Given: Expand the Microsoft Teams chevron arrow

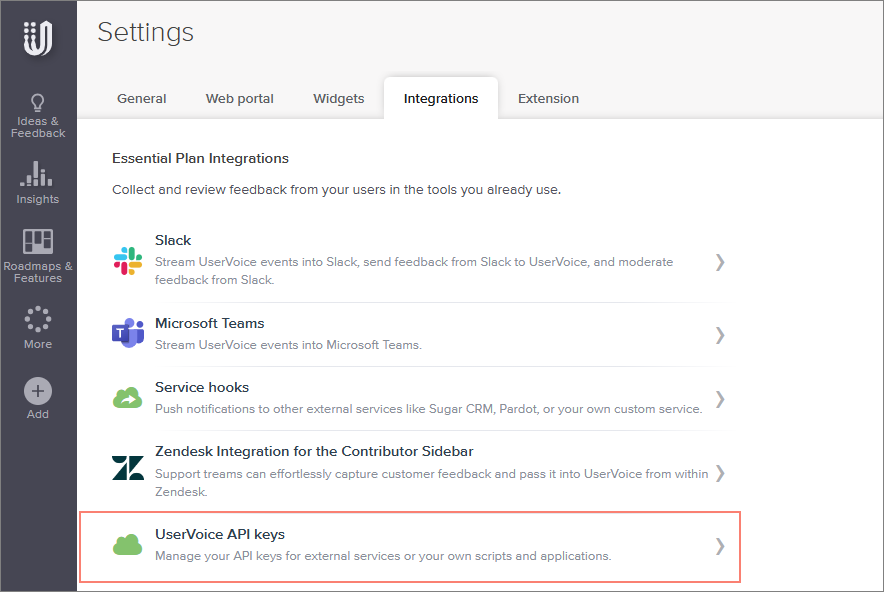Looking at the screenshot, I should pos(719,335).
